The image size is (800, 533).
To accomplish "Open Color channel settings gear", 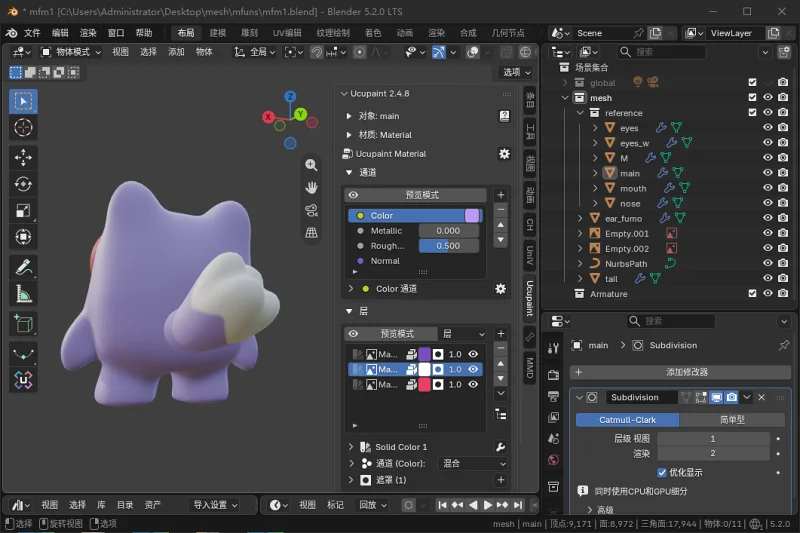I will point(501,289).
